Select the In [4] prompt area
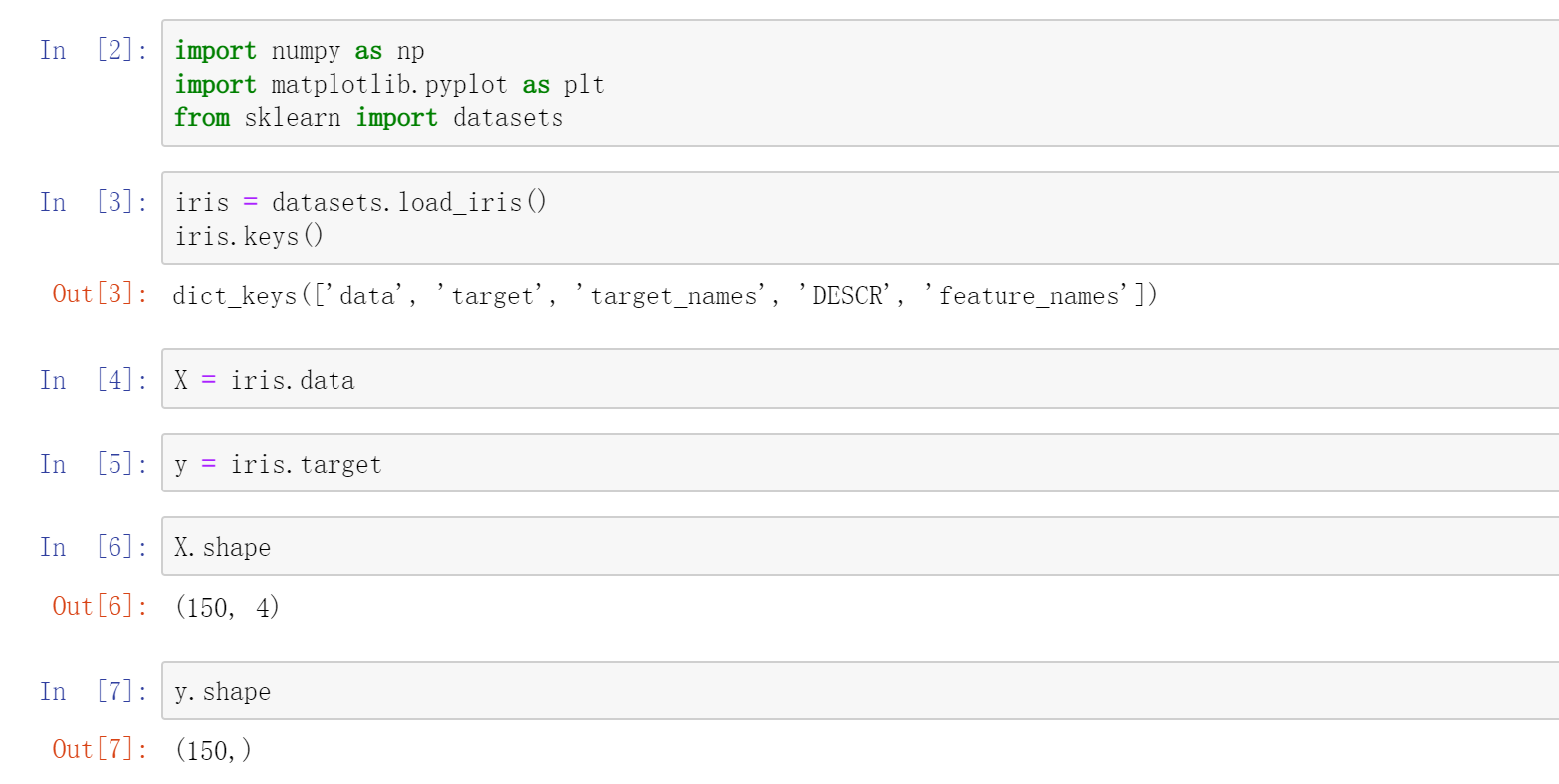This screenshot has width=1559, height=784. click(x=94, y=380)
